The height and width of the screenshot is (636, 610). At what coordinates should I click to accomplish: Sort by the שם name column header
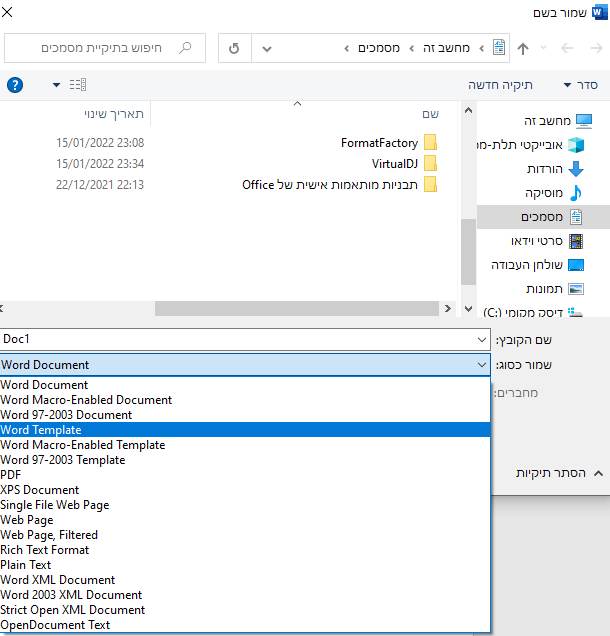[x=430, y=114]
